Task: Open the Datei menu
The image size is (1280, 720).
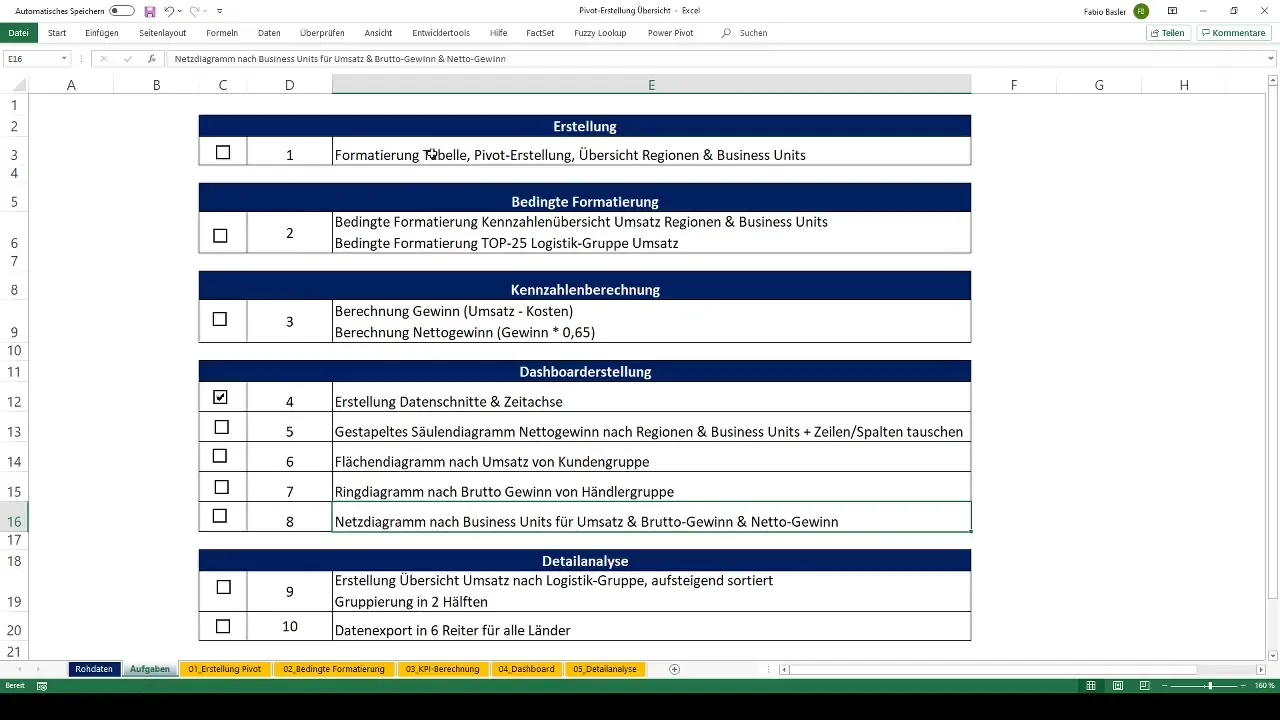Action: point(18,33)
